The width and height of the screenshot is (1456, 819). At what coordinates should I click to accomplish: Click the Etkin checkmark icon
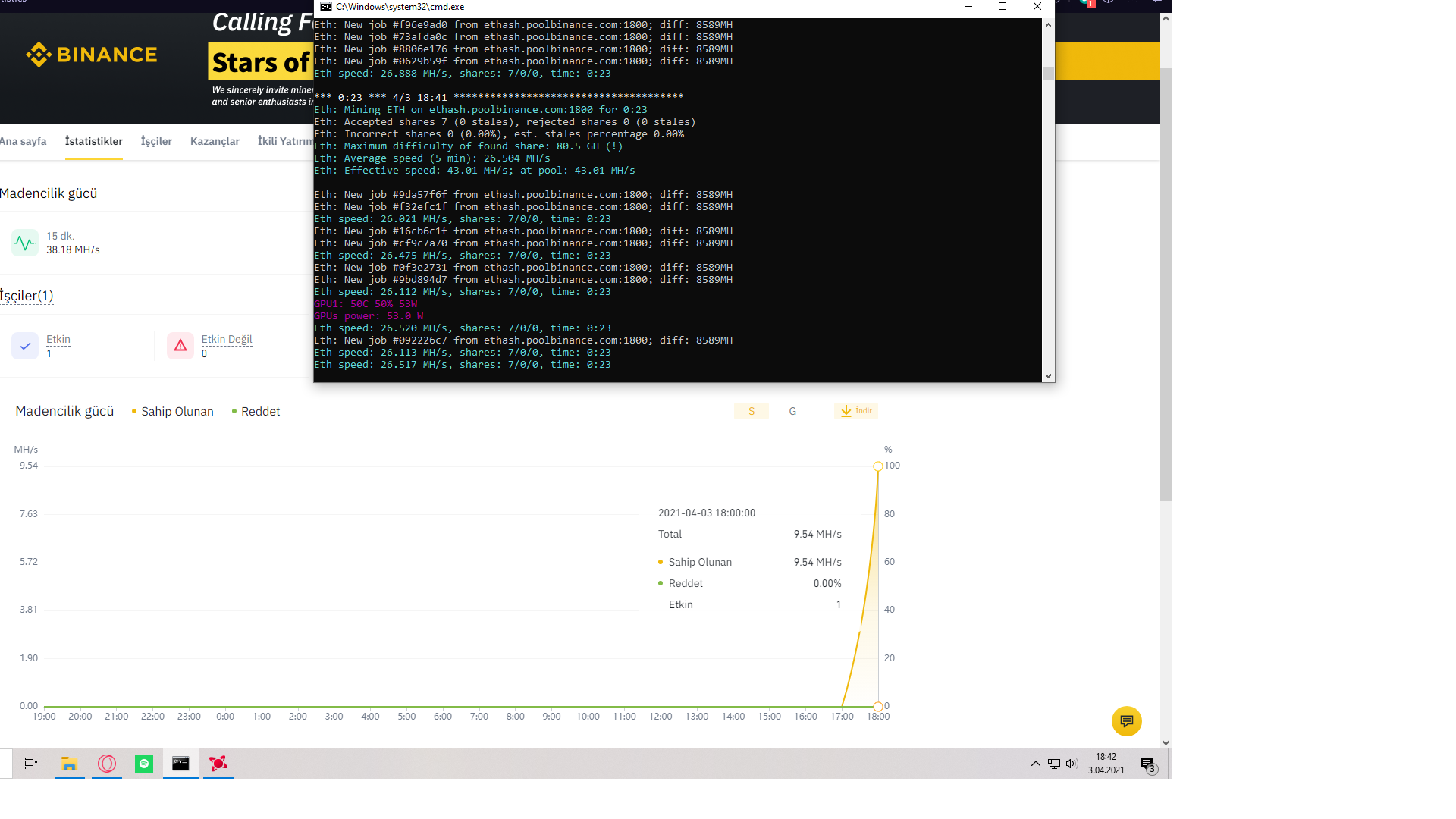click(25, 346)
